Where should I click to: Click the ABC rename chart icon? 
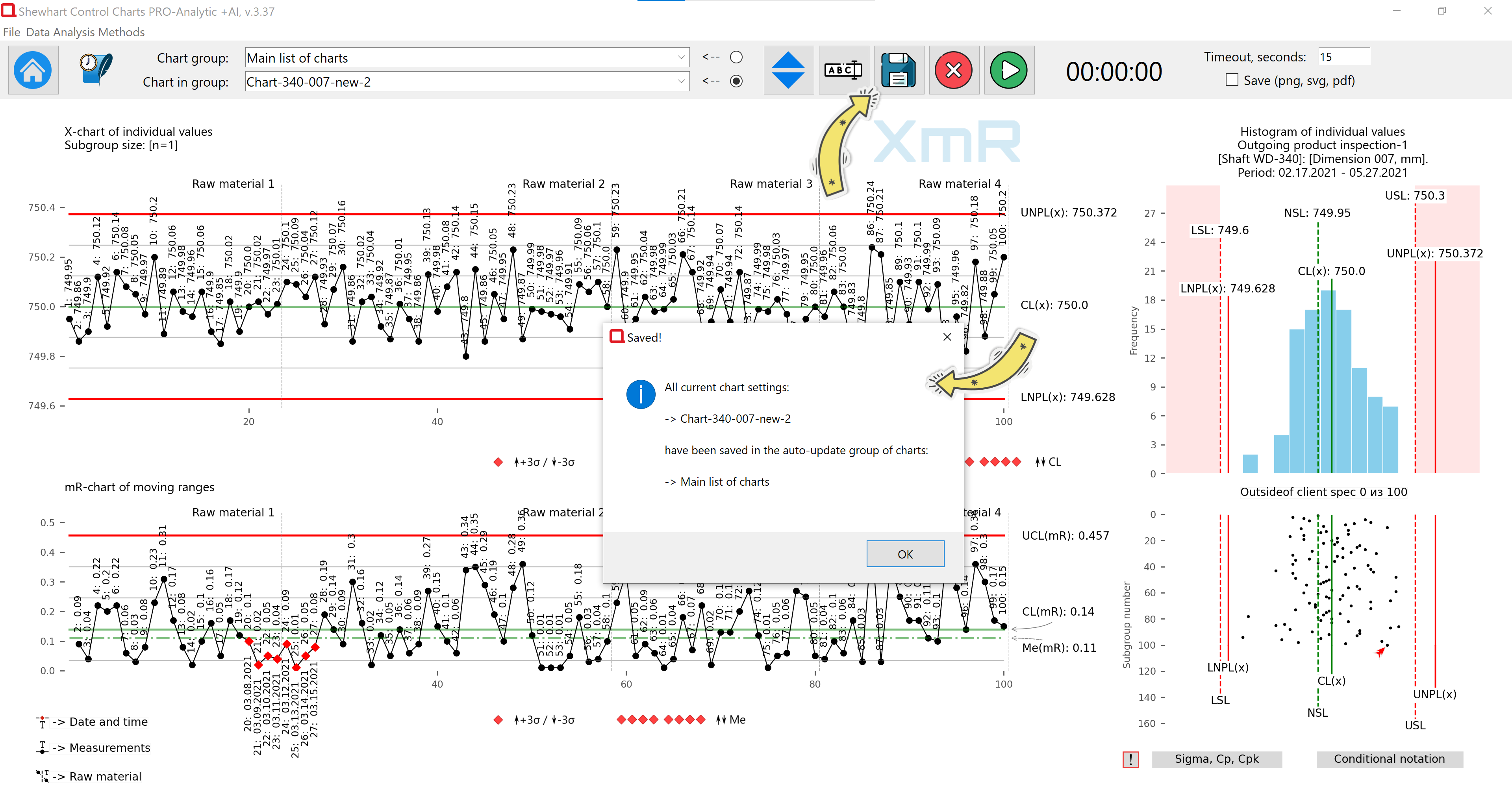[x=843, y=70]
